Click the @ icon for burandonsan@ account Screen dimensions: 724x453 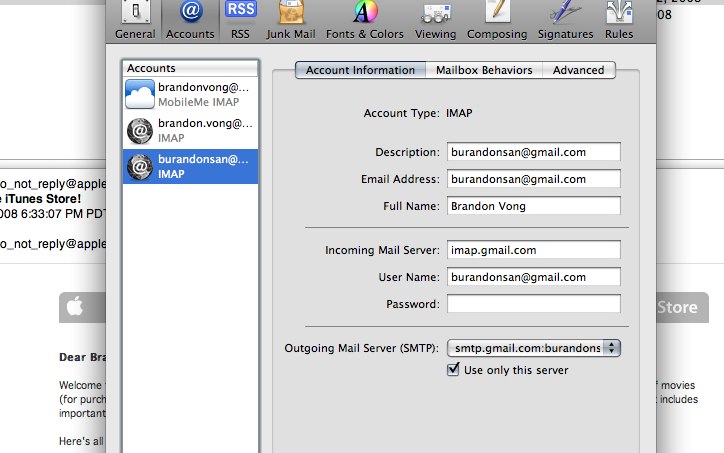pyautogui.click(x=140, y=167)
